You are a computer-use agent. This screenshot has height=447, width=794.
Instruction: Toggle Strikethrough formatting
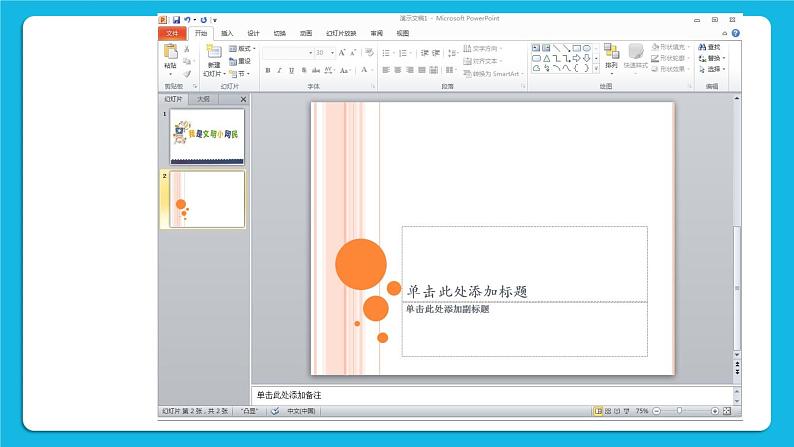click(316, 70)
